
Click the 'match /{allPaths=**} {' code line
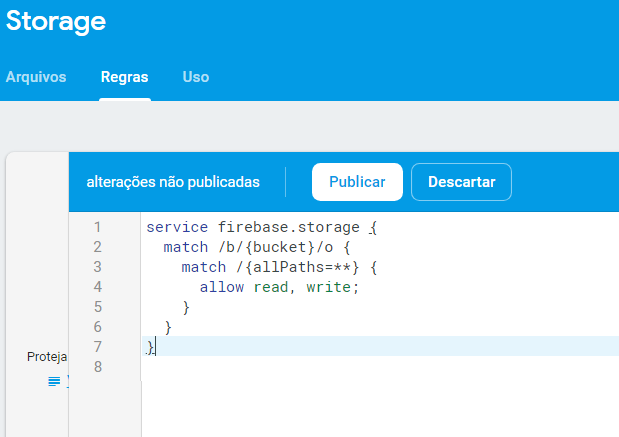click(279, 267)
